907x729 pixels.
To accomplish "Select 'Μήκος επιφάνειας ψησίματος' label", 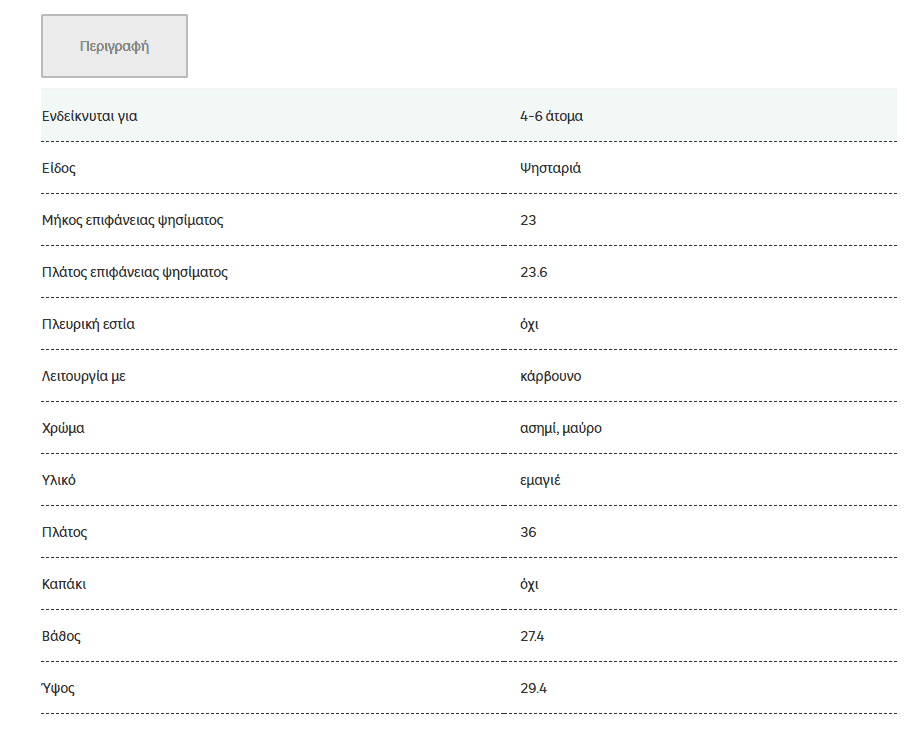I will tap(132, 220).
